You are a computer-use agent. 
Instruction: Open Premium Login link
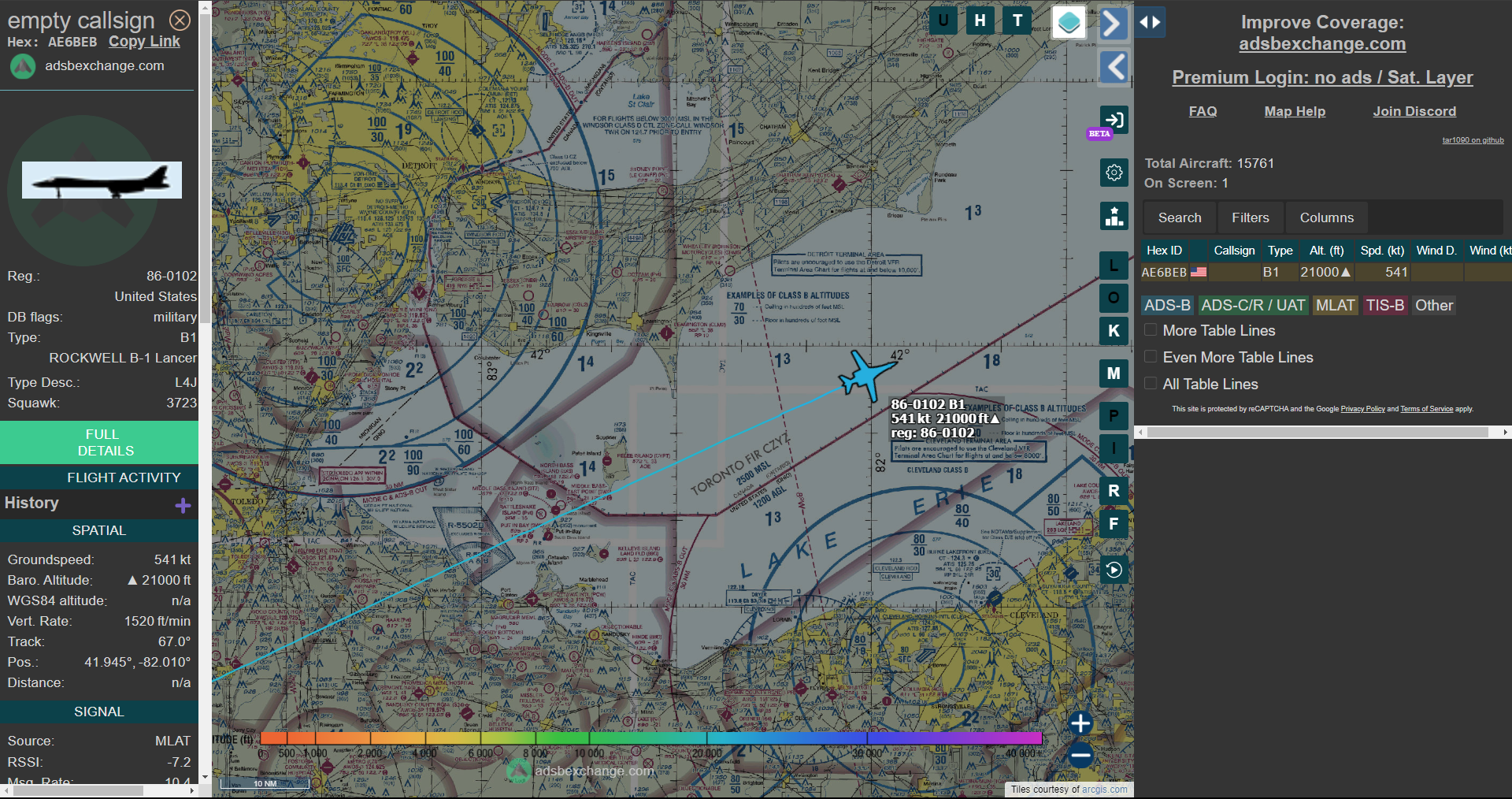(x=1322, y=77)
